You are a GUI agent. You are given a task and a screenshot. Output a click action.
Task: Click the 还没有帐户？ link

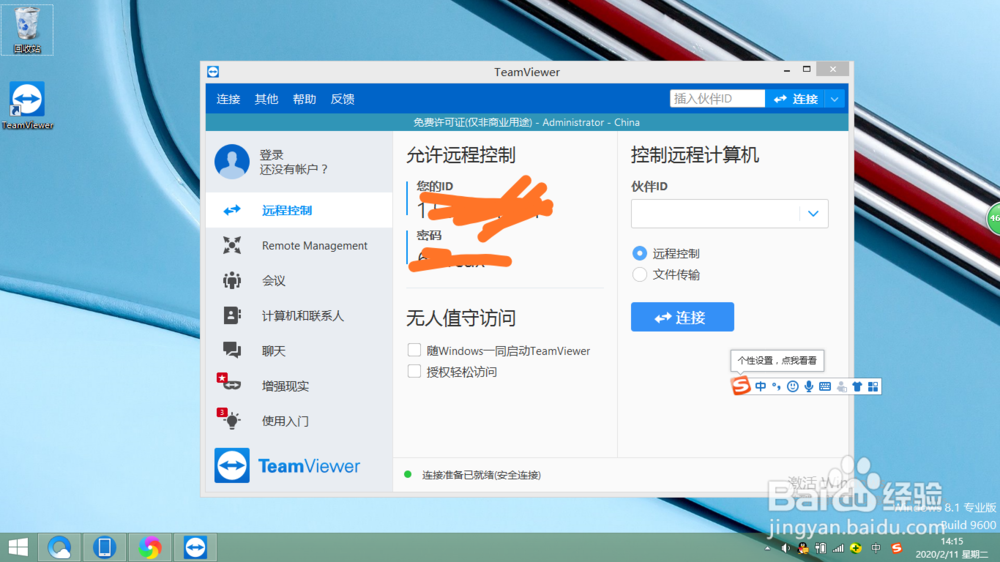294,169
